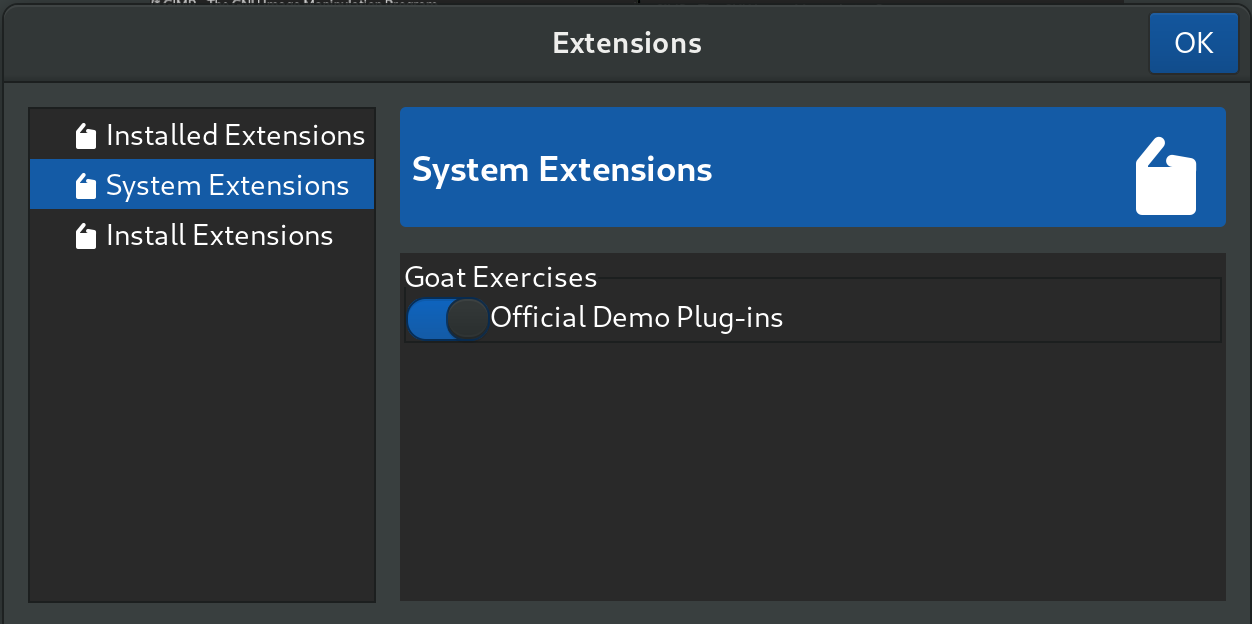Disable the Official Demo Plug-ins extension
Viewport: 1252px width, 624px height.
tap(446, 318)
